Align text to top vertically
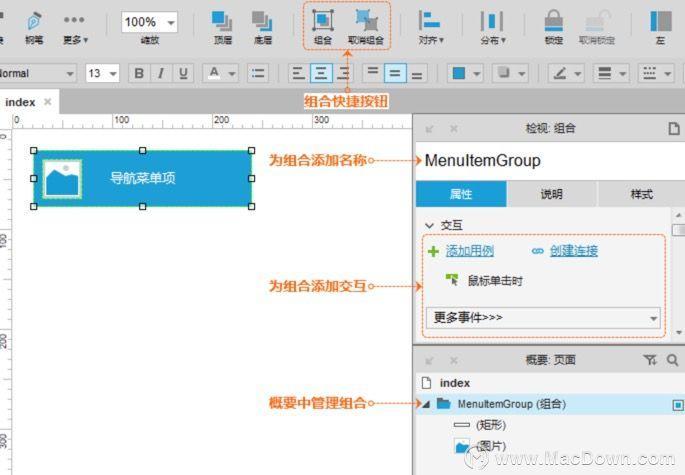 [x=373, y=73]
